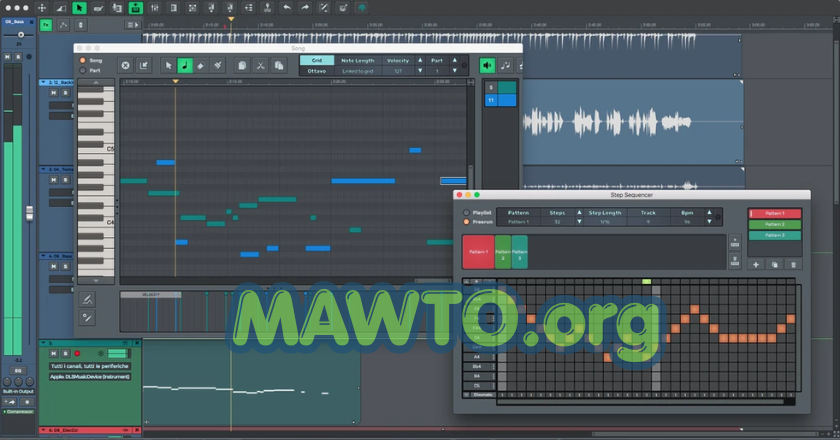
Task: Click the Note Length header in Song editor
Action: (357, 61)
